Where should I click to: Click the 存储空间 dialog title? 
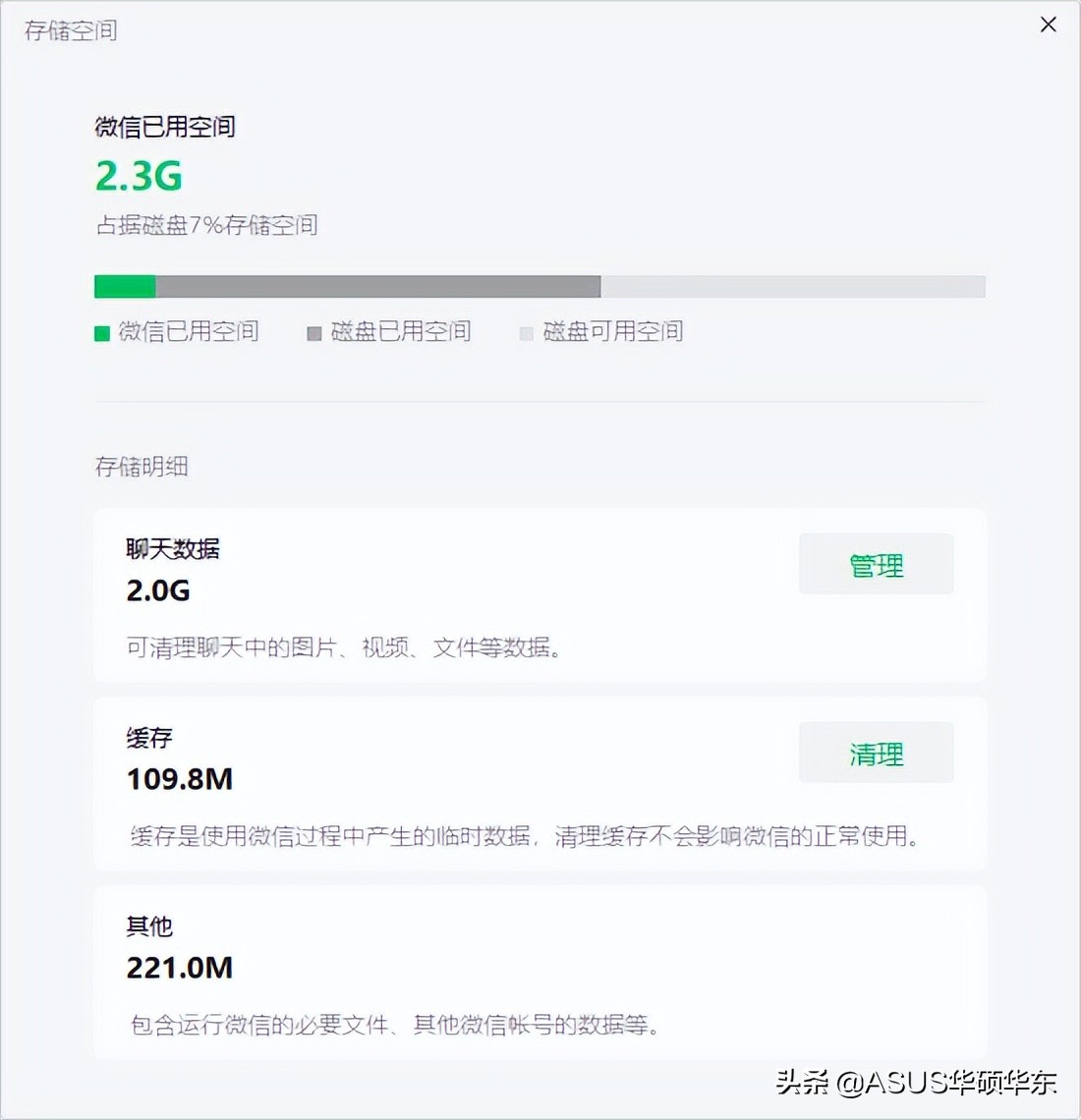pyautogui.click(x=69, y=30)
